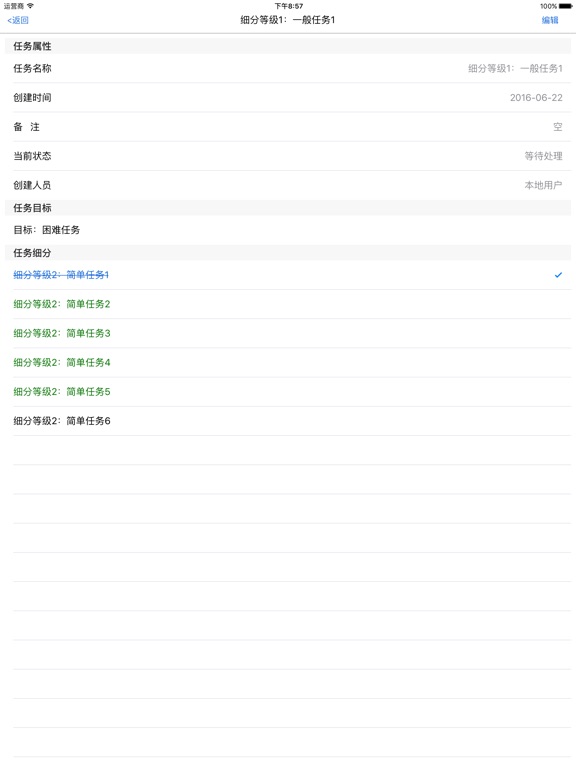Viewport: 576px width, 768px height.
Task: Tap the 等待处理 status value
Action: pos(543,156)
